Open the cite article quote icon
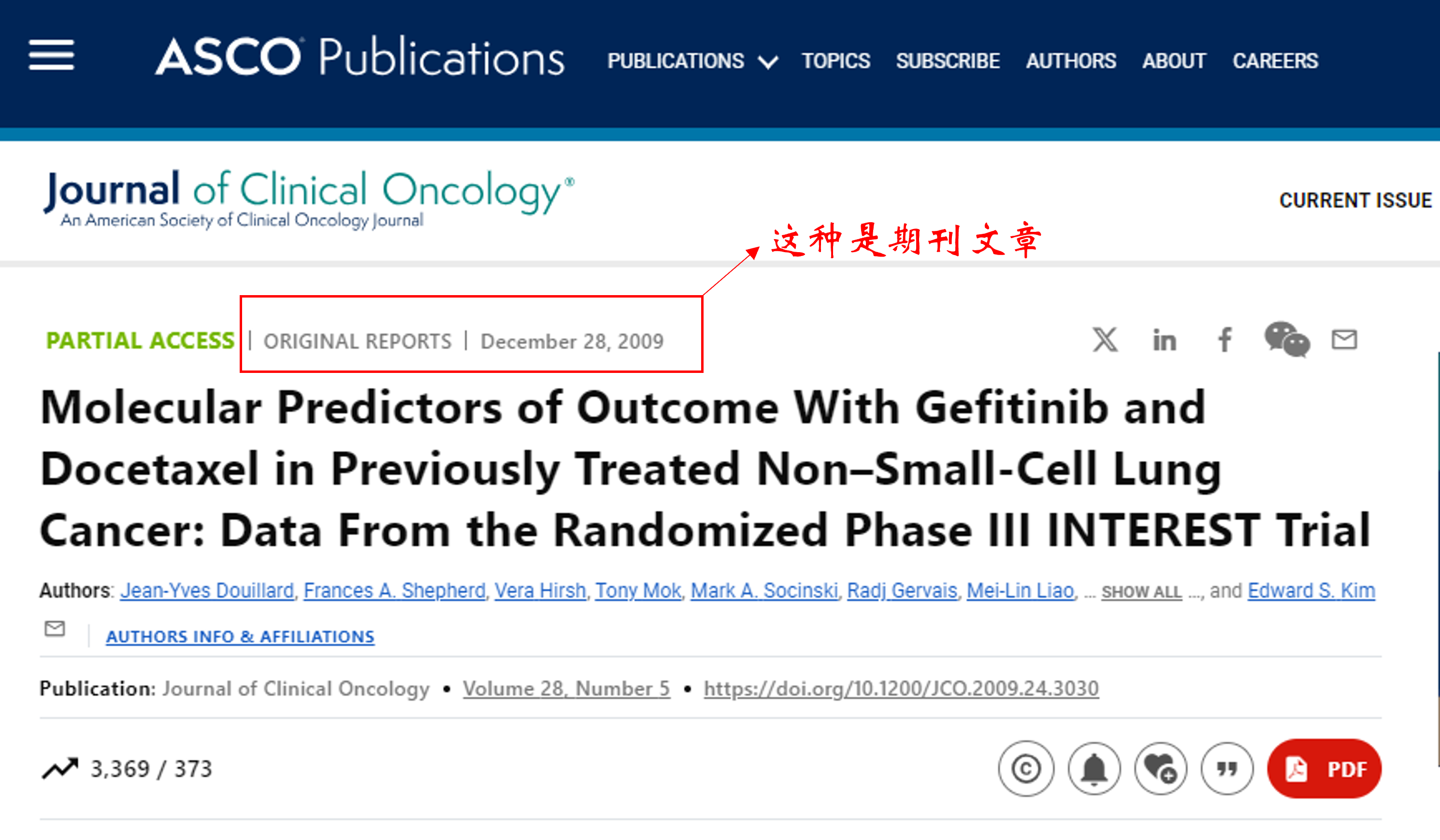 pos(1227,769)
